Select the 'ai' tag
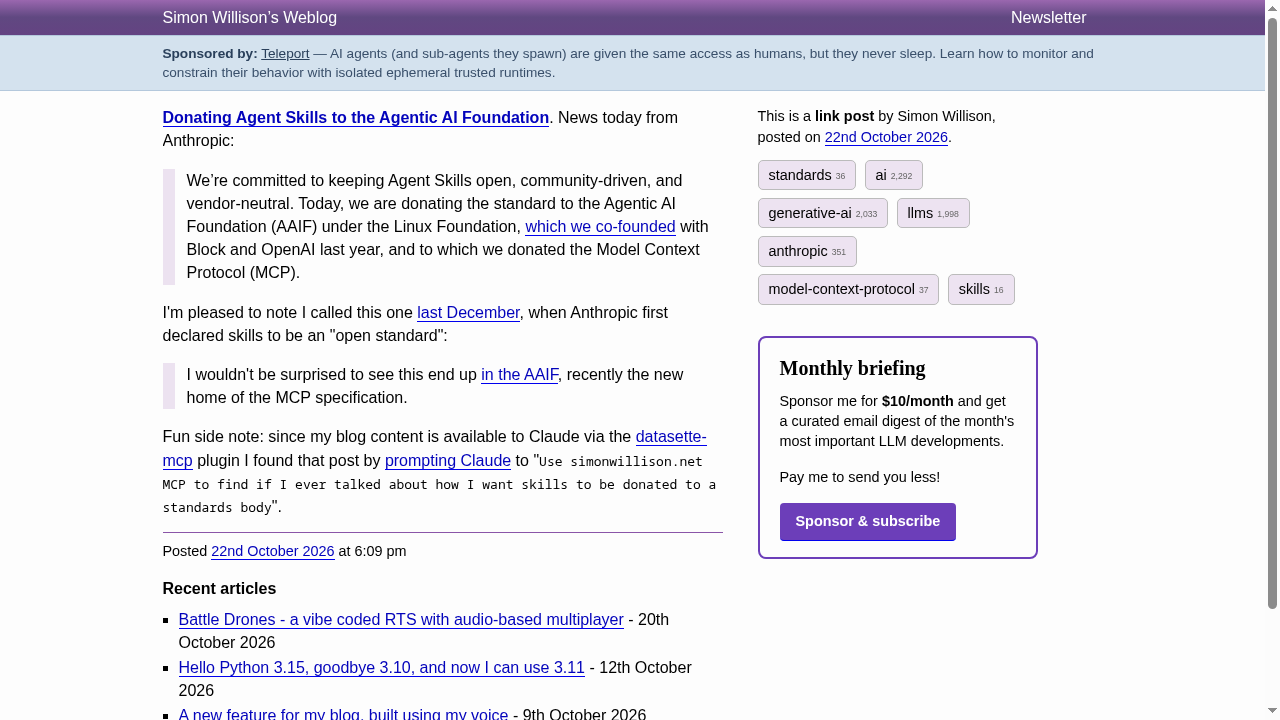Viewport: 1280px width, 720px height. pos(894,175)
